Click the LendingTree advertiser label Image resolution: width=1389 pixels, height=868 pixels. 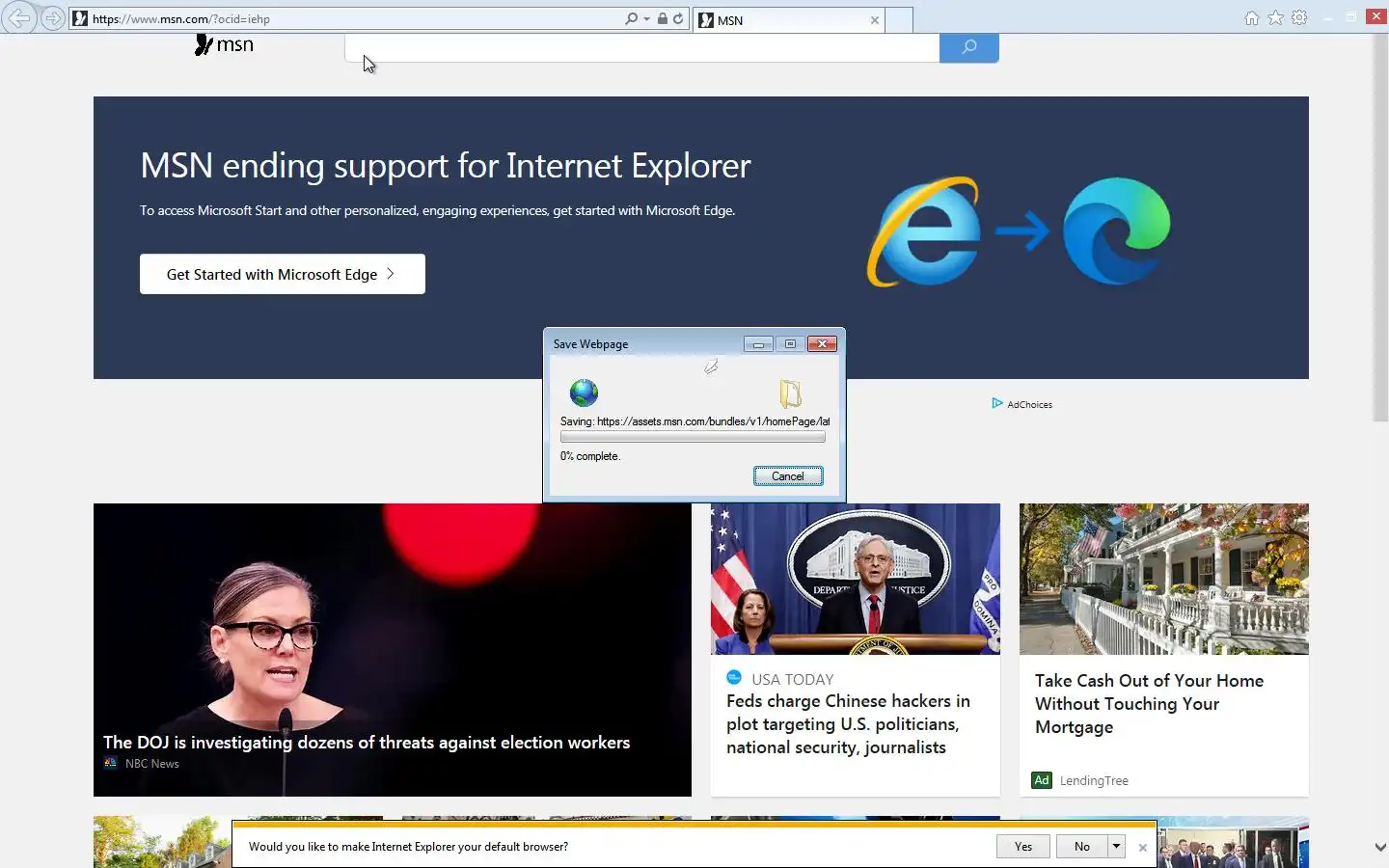(1094, 781)
